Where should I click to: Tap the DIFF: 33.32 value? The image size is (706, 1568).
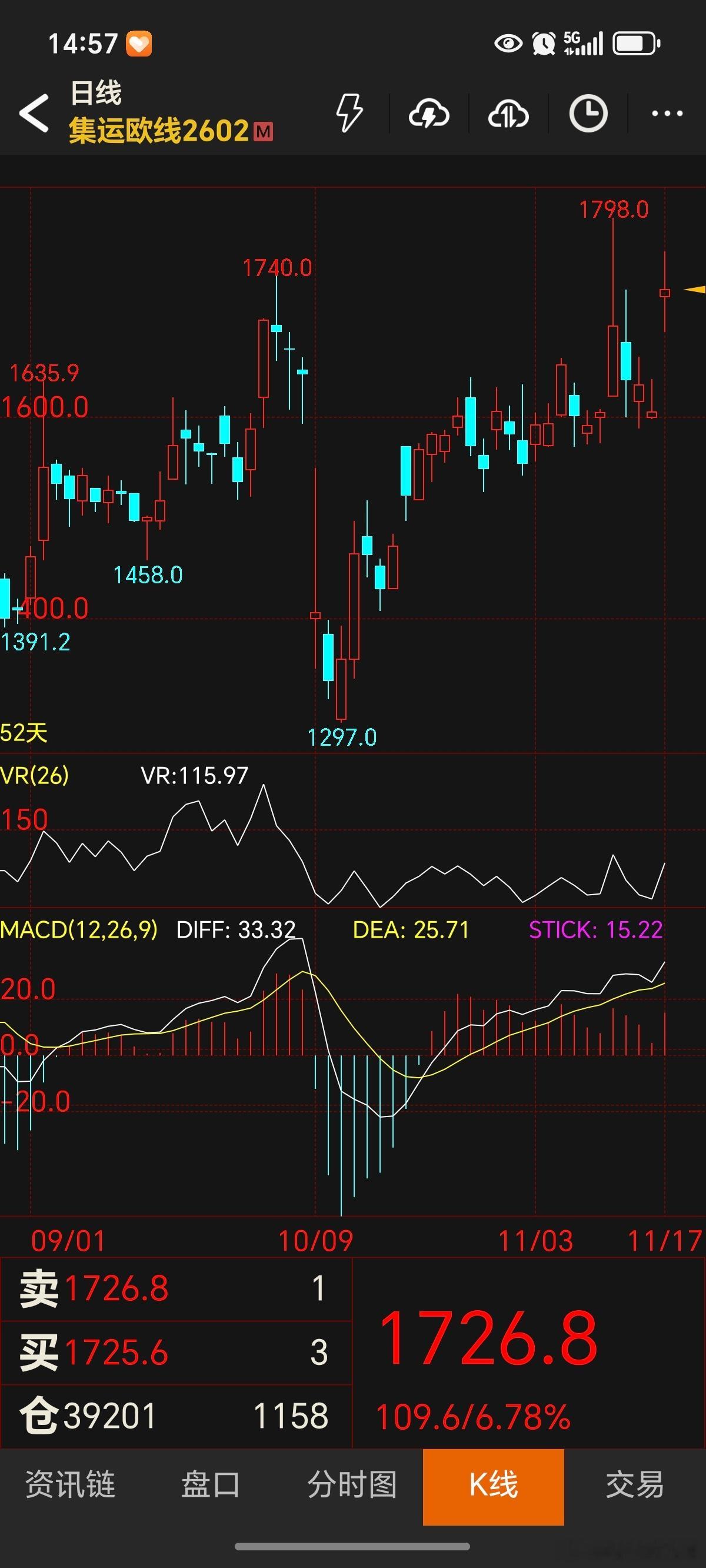(236, 929)
